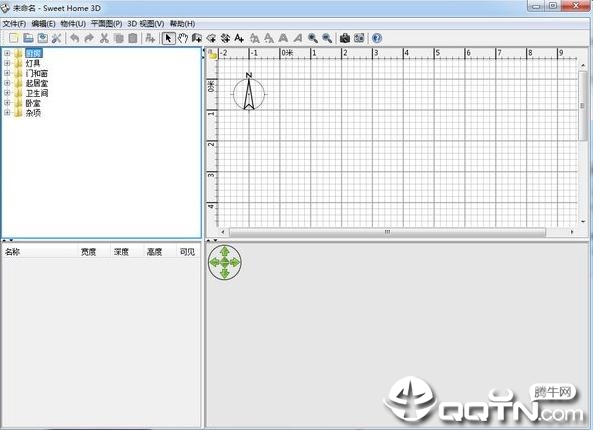Screen dimensions: 593x430
Task: Choose the Create walls tool
Action: pyautogui.click(x=197, y=38)
